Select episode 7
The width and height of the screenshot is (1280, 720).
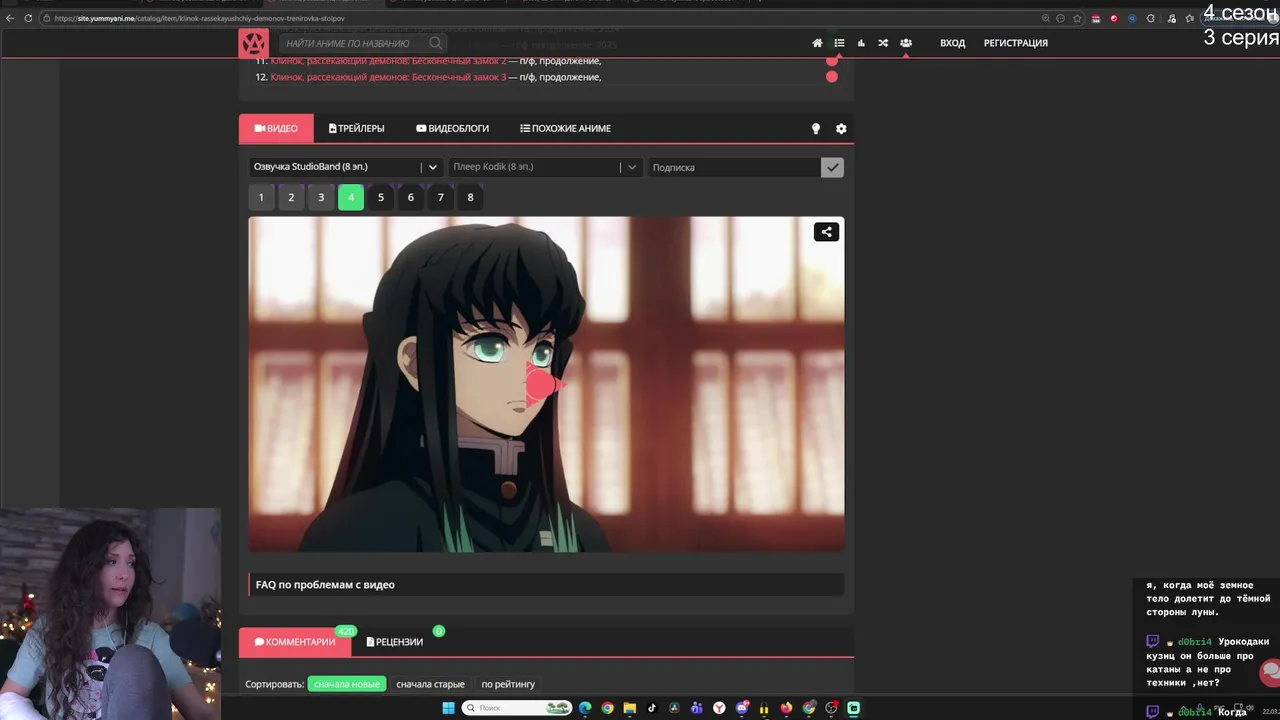[440, 197]
